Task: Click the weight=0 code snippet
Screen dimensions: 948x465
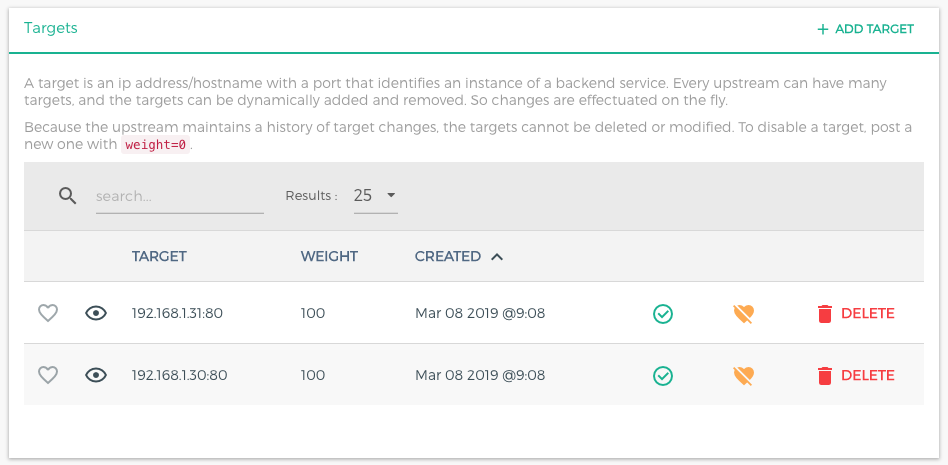Action: [155, 145]
